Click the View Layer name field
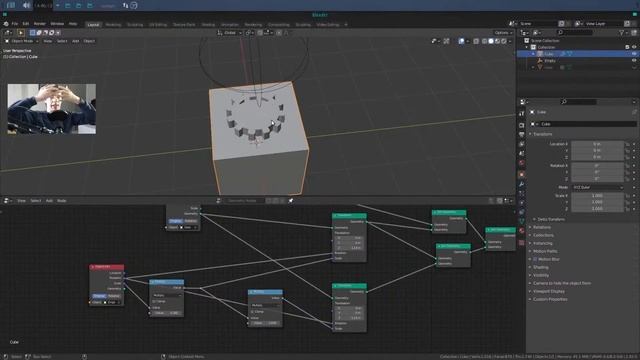 [603, 24]
